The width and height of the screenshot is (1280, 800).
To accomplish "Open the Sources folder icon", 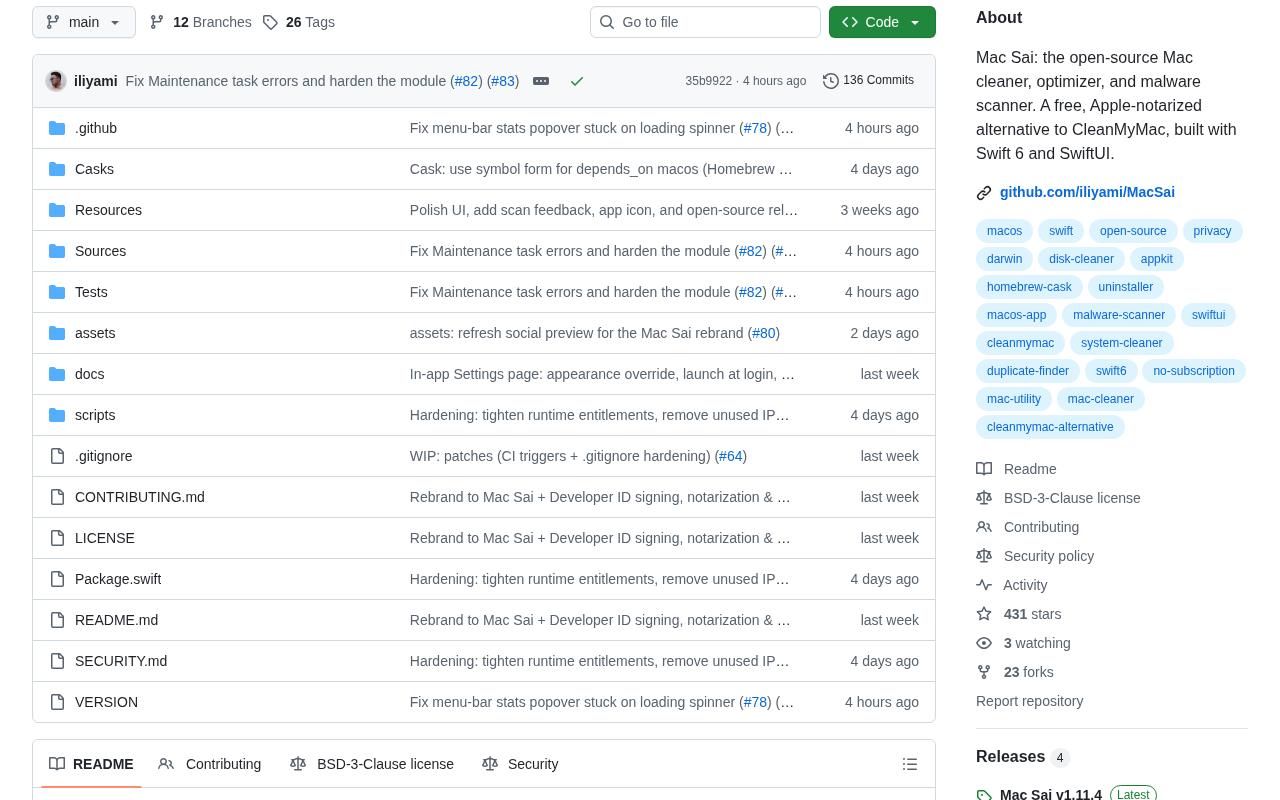I will click(57, 251).
